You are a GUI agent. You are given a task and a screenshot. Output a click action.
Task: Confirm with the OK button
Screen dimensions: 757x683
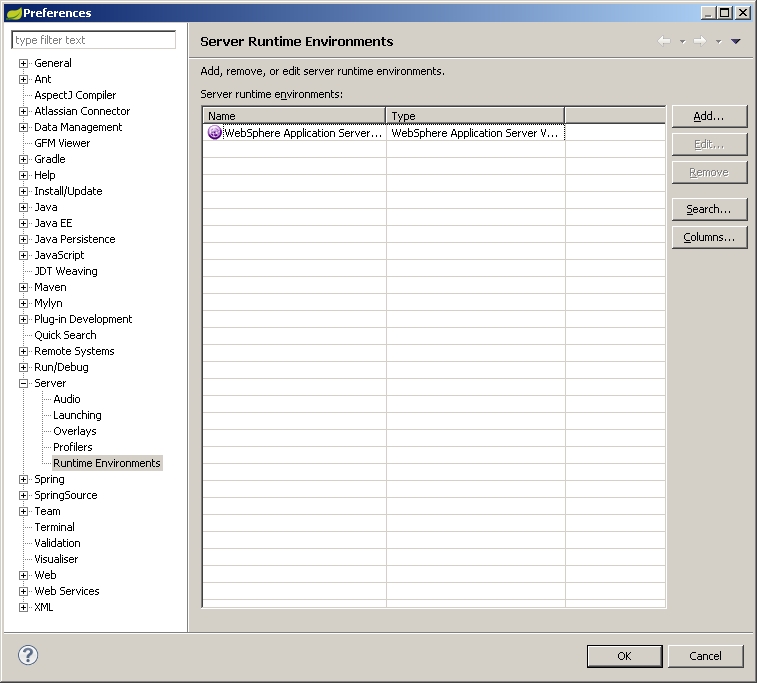624,656
